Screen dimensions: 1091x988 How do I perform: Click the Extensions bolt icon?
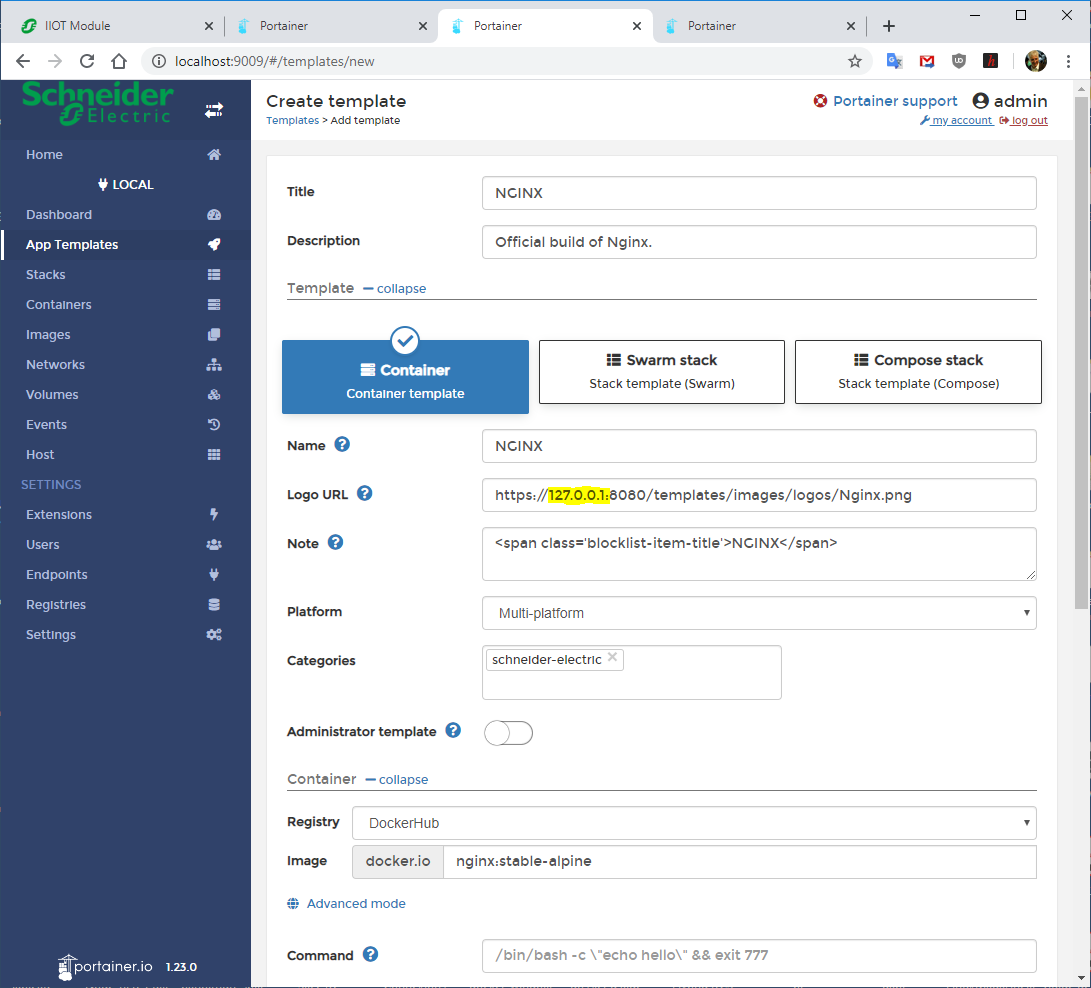(214, 514)
